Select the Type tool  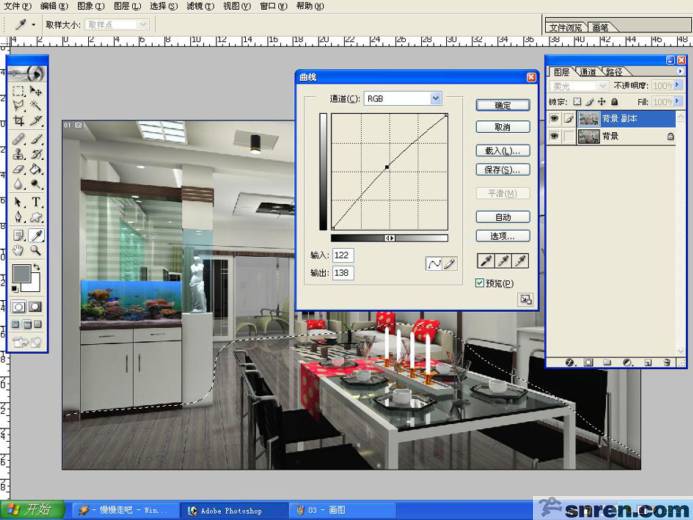point(36,202)
